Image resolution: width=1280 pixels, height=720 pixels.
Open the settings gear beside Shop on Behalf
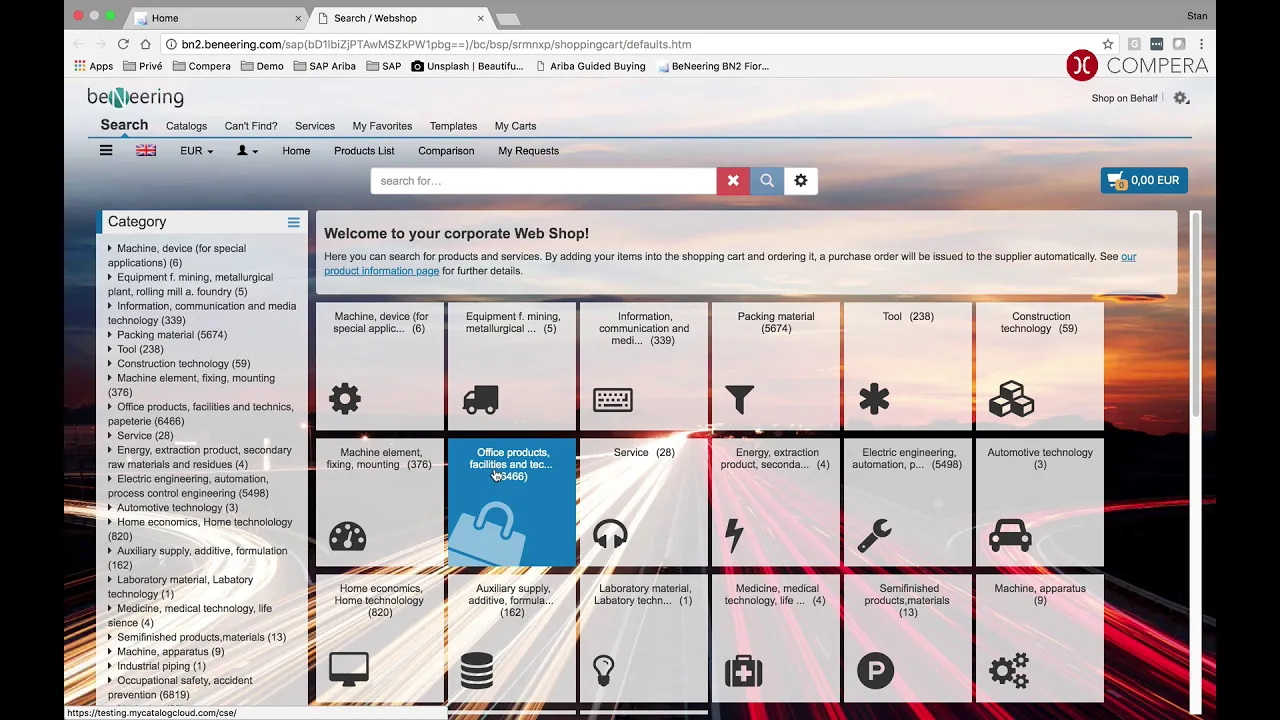(x=1181, y=98)
